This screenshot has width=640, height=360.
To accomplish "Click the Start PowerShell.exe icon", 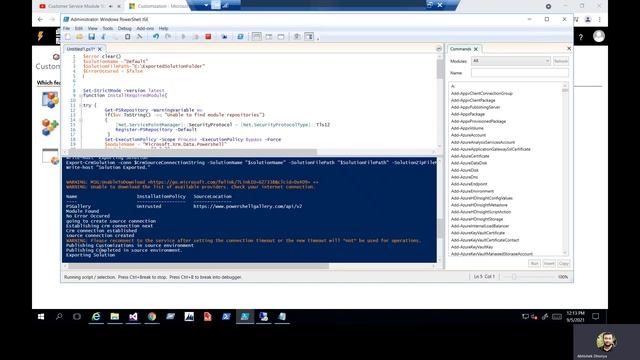I will [x=240, y=37].
